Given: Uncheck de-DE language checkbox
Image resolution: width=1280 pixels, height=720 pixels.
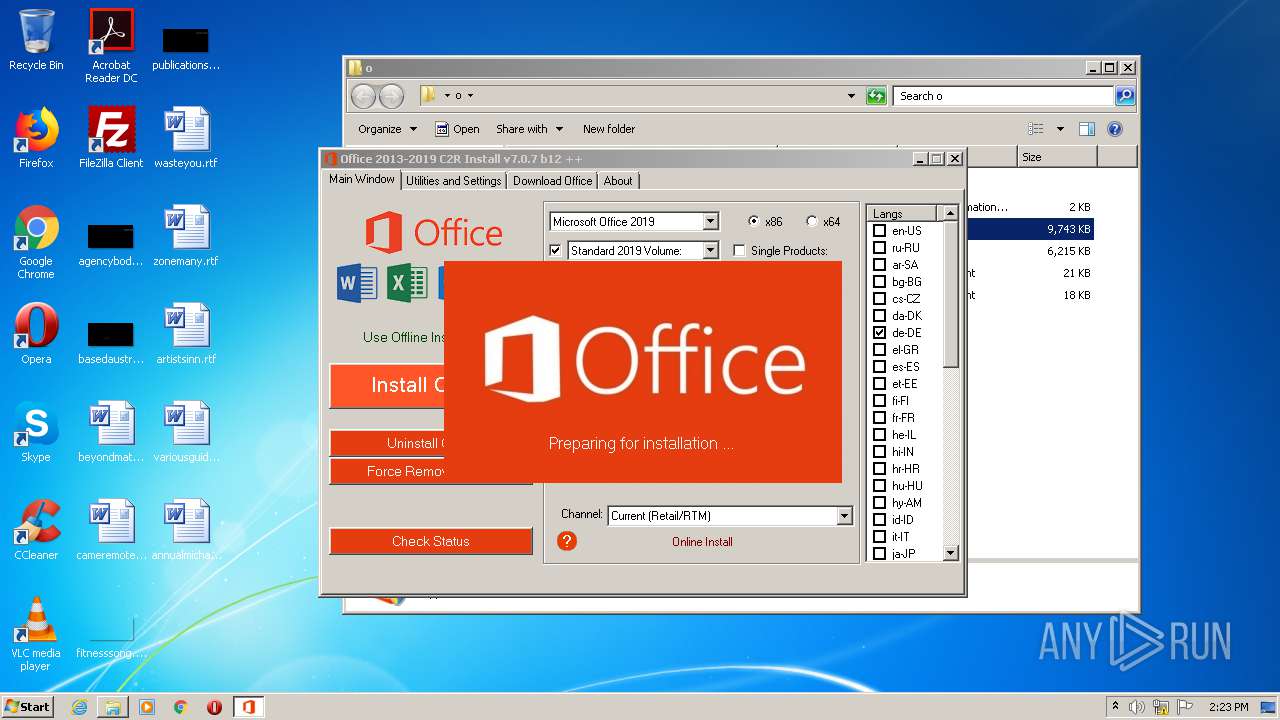Looking at the screenshot, I should point(880,332).
